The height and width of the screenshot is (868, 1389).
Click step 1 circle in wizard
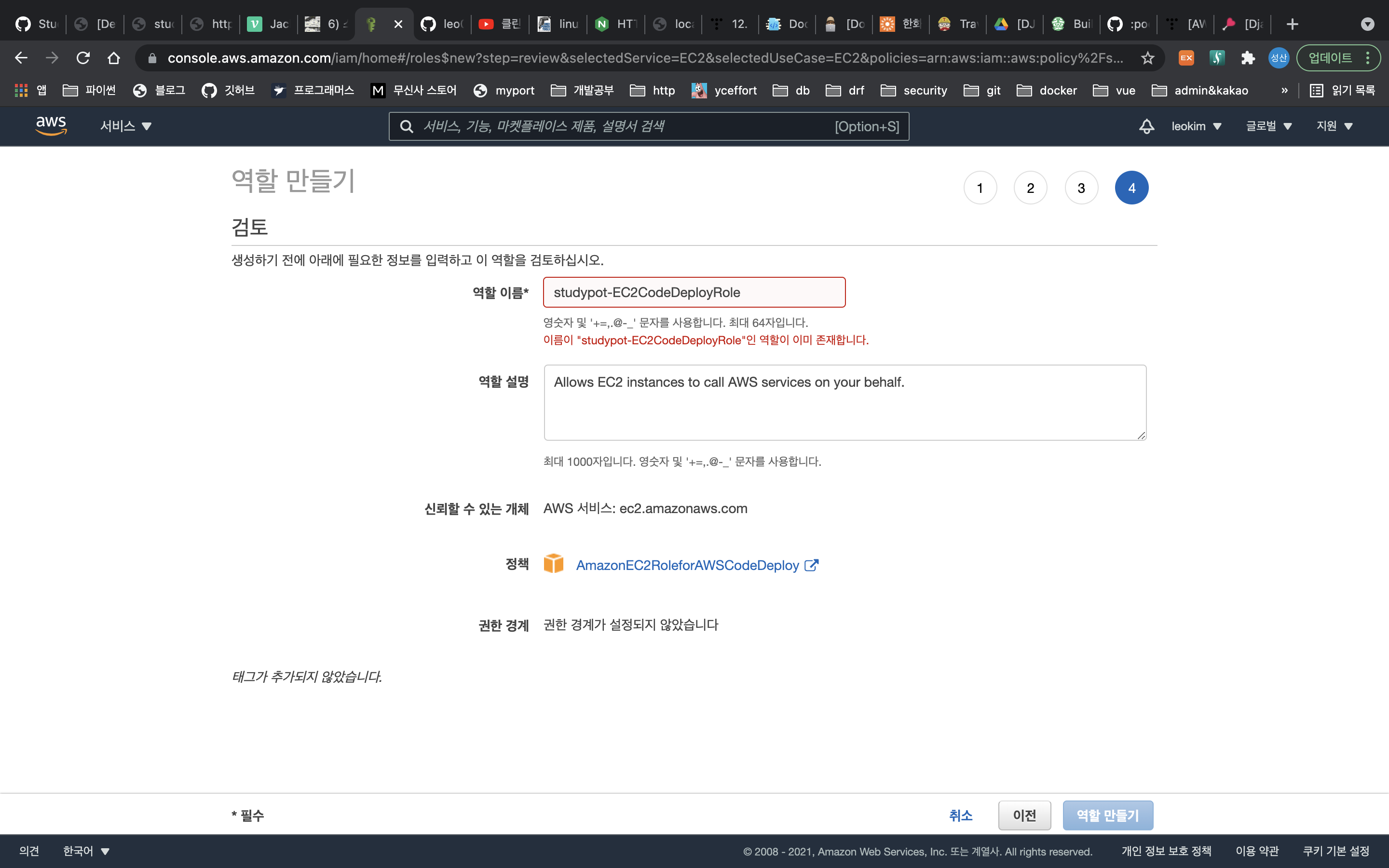(980, 188)
